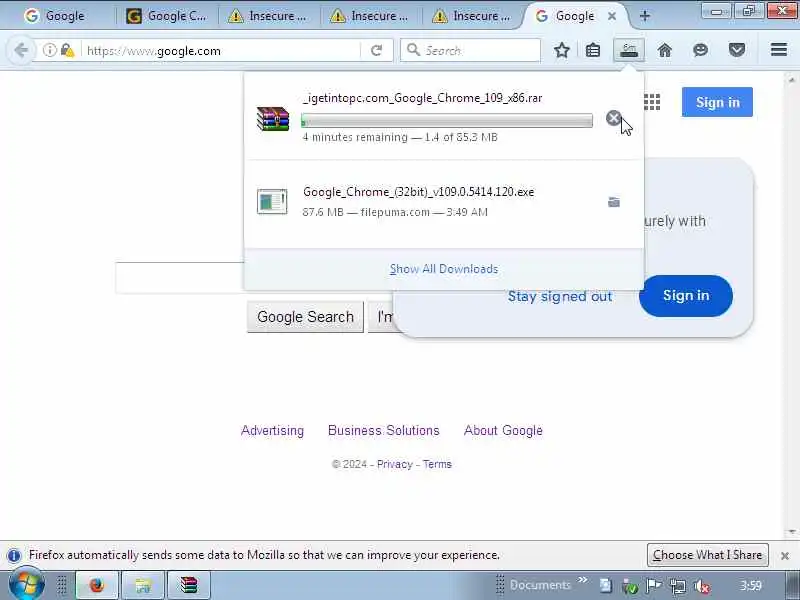Focus the Google search input box
The image size is (800, 600).
(179, 278)
